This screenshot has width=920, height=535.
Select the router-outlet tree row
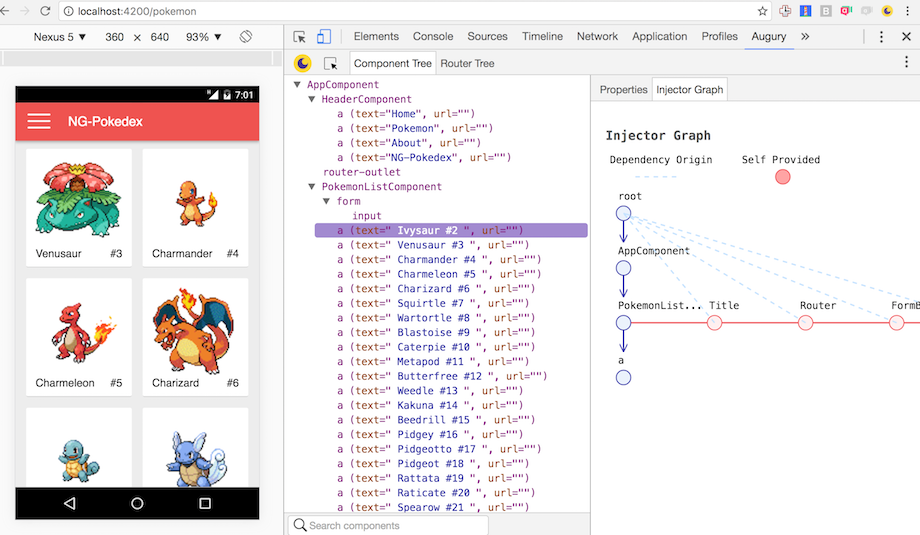click(x=361, y=172)
